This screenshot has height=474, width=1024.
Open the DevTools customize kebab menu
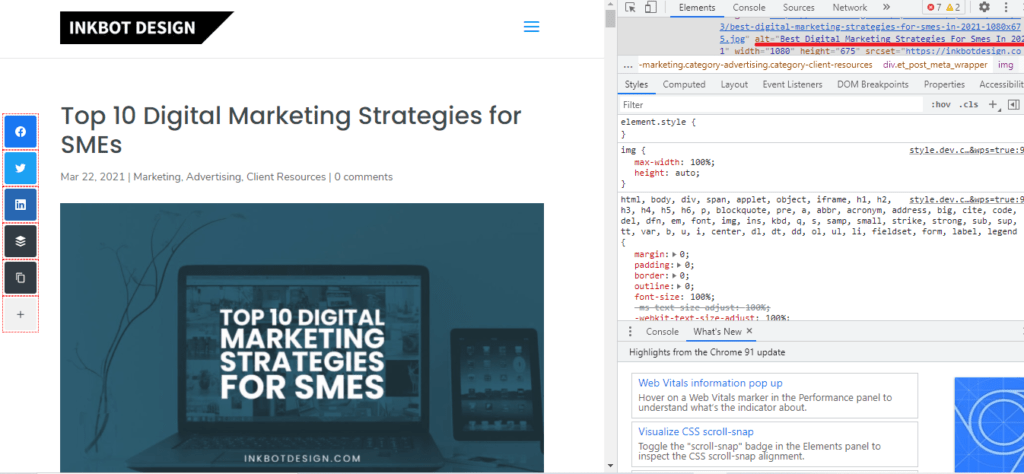1006,7
